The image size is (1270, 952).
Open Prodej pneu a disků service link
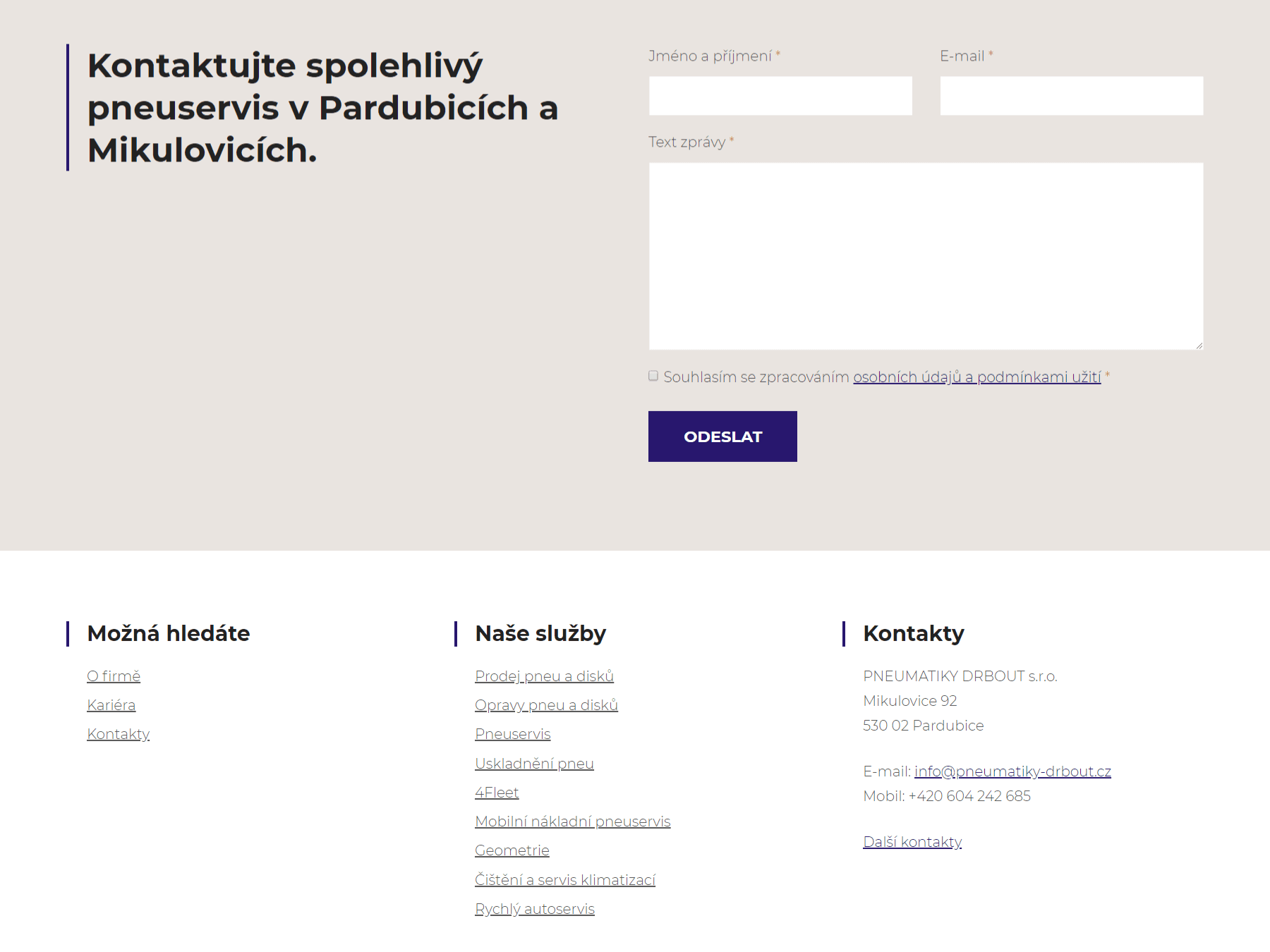[x=544, y=676]
